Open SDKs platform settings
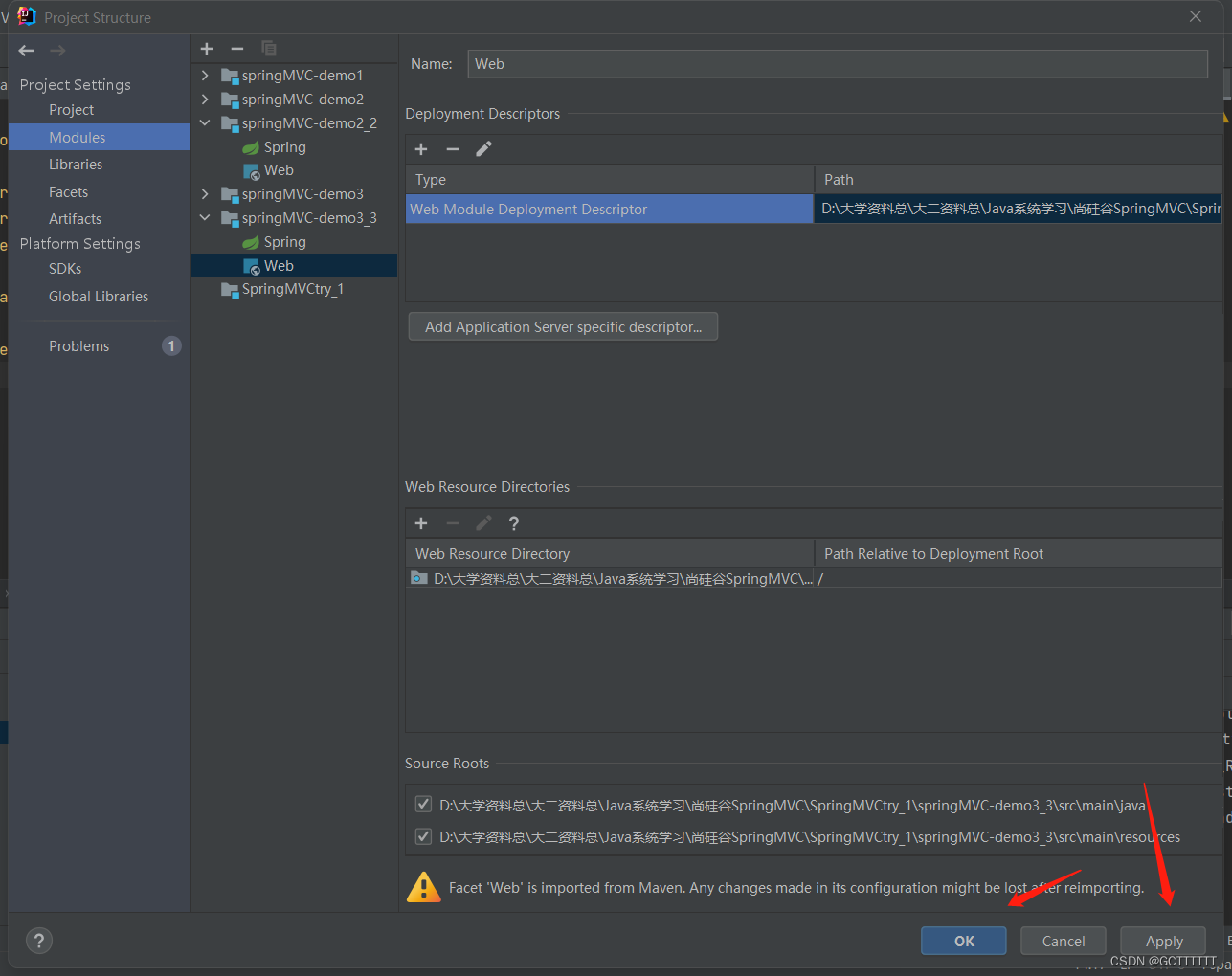The width and height of the screenshot is (1232, 976). pyautogui.click(x=65, y=269)
